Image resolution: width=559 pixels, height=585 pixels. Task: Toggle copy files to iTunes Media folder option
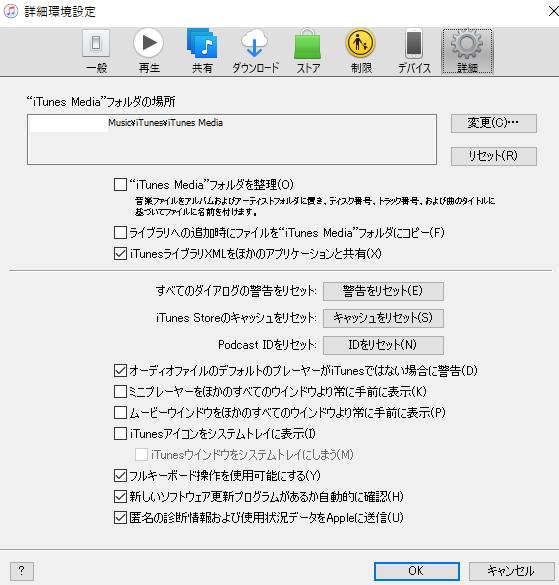pyautogui.click(x=120, y=233)
